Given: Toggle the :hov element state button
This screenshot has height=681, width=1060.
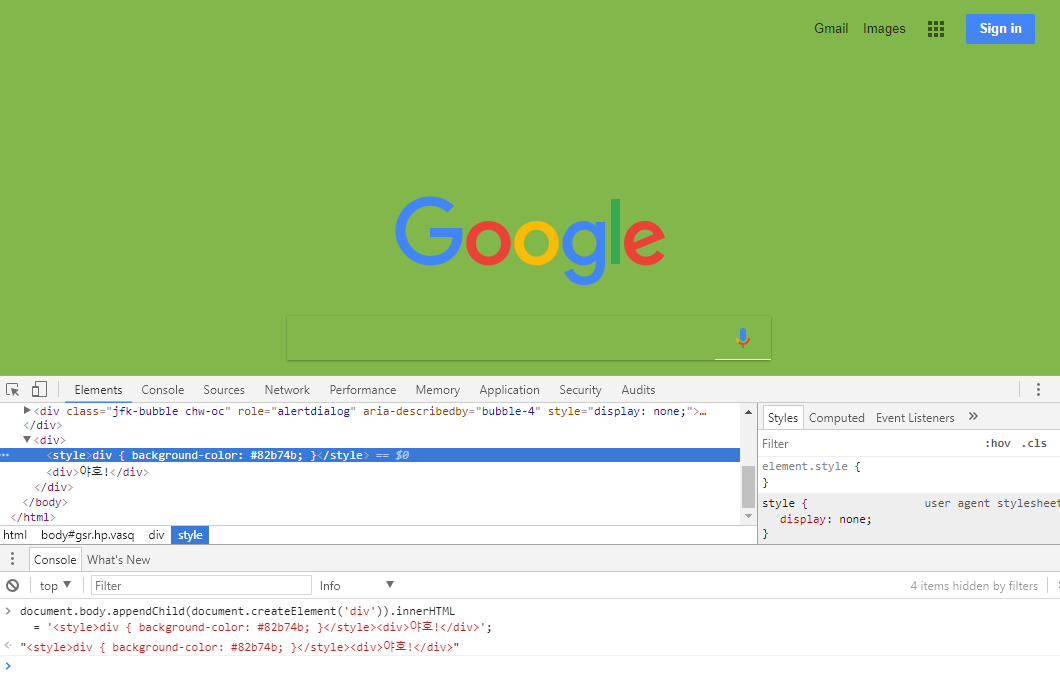Looking at the screenshot, I should [997, 444].
